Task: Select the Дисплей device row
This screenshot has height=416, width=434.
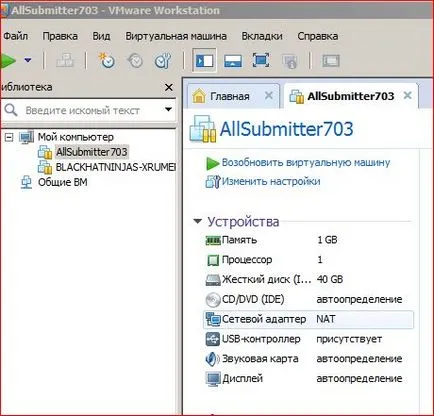Action: pos(308,378)
